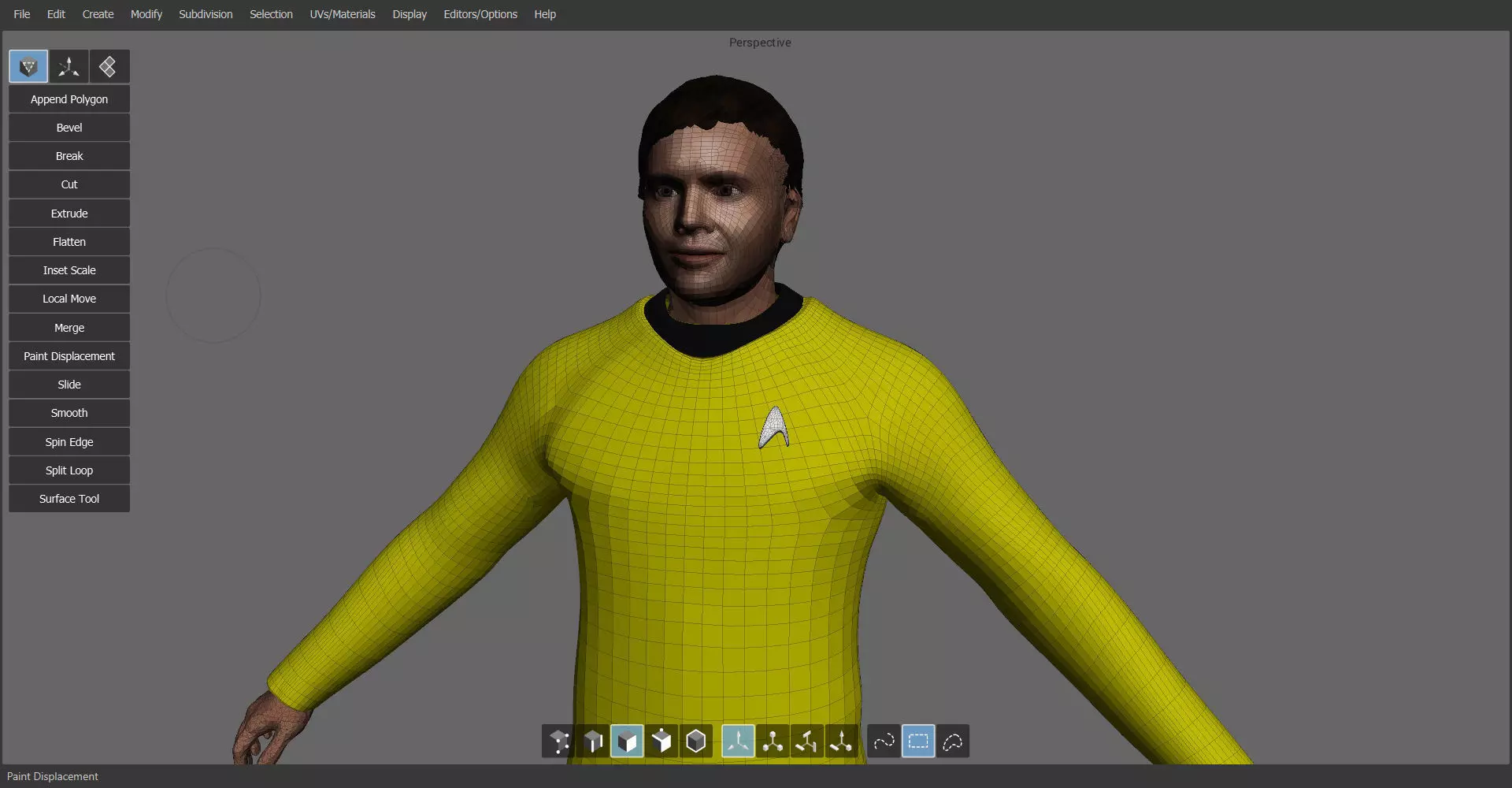Open the UVs/Materials menu
The width and height of the screenshot is (1512, 788).
343,14
